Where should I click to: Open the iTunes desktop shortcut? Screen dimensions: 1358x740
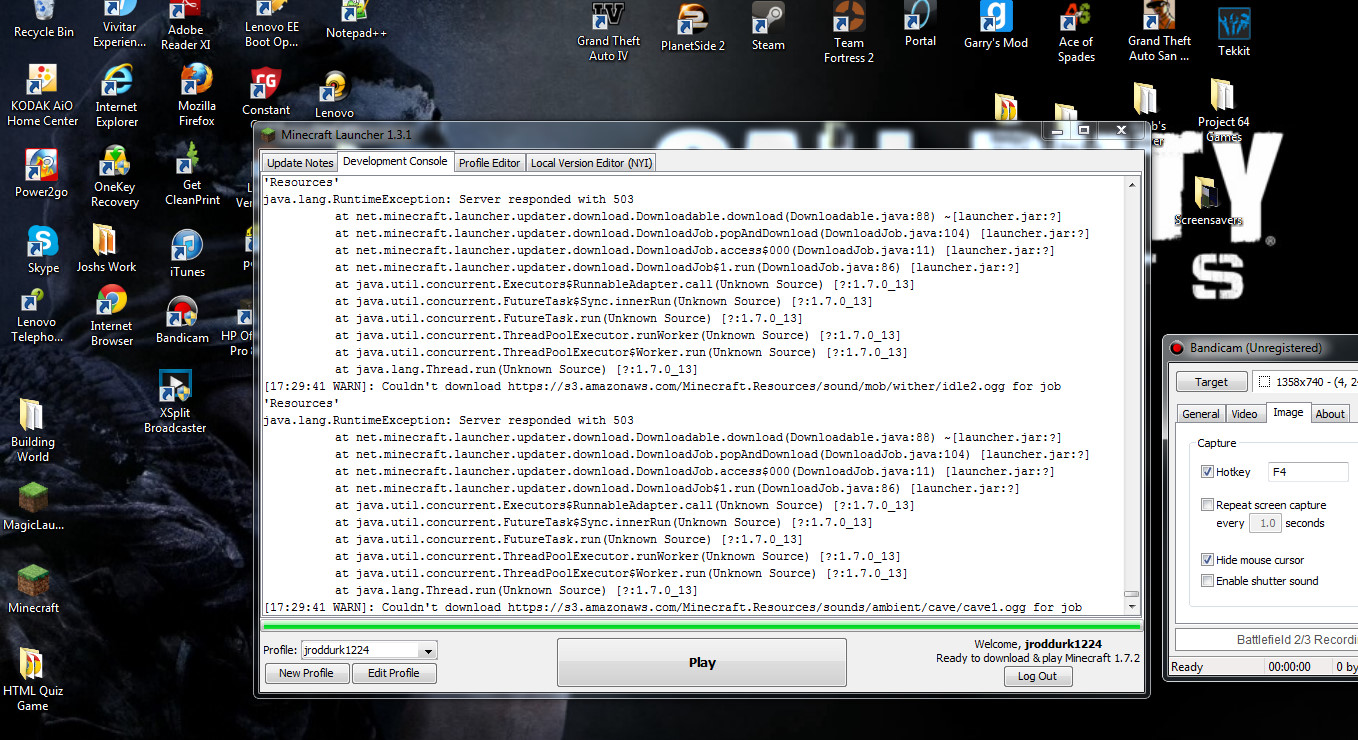(x=187, y=254)
